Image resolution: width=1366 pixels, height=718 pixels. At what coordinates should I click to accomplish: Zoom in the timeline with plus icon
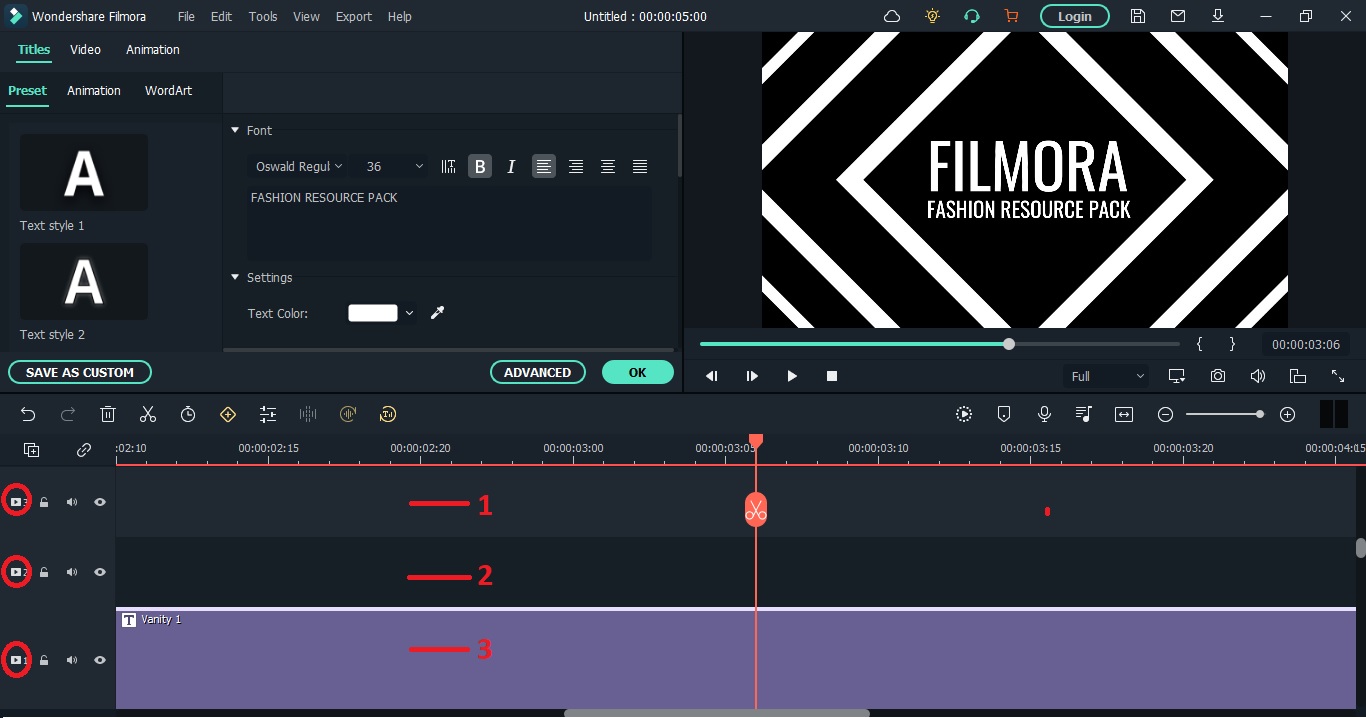pos(1288,414)
